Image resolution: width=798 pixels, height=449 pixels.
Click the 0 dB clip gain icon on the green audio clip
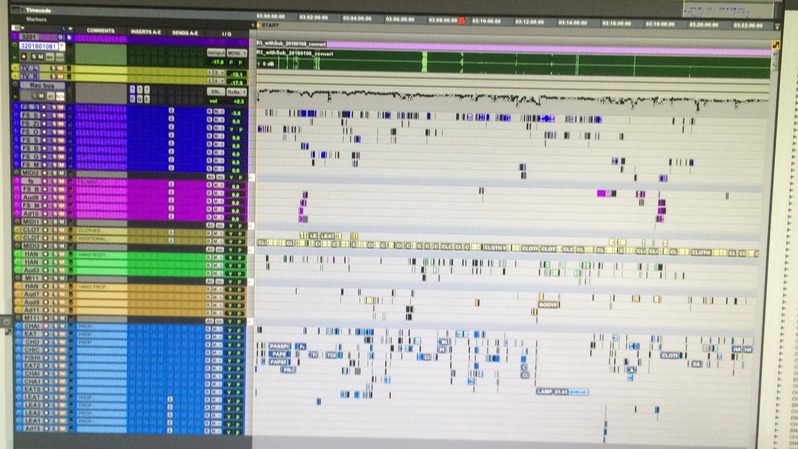coord(265,64)
